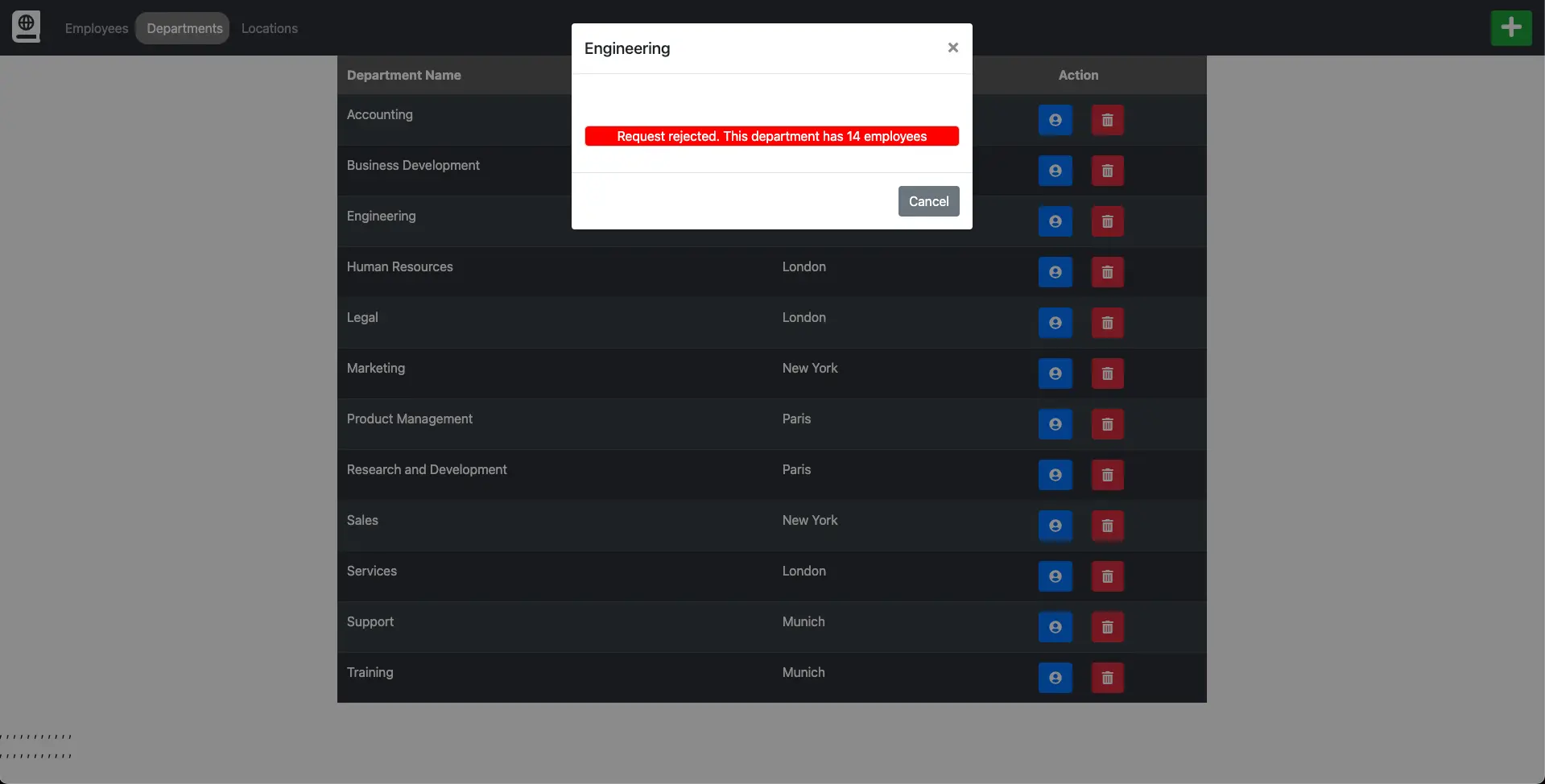Edit the Services department

1055,576
